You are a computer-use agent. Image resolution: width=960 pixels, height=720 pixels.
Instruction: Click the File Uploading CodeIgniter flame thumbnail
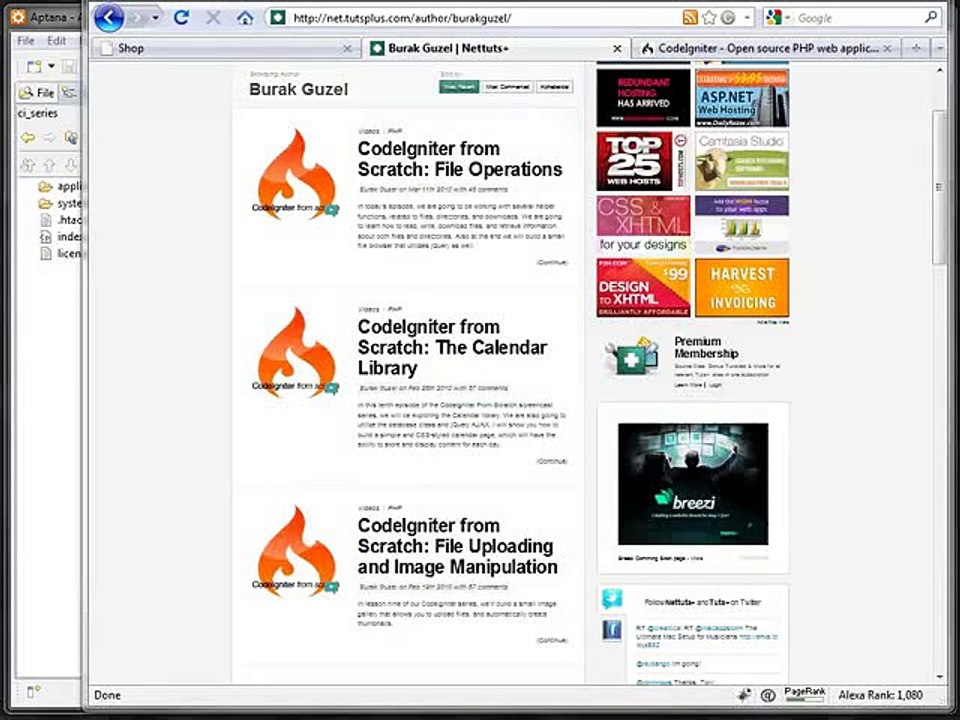295,551
